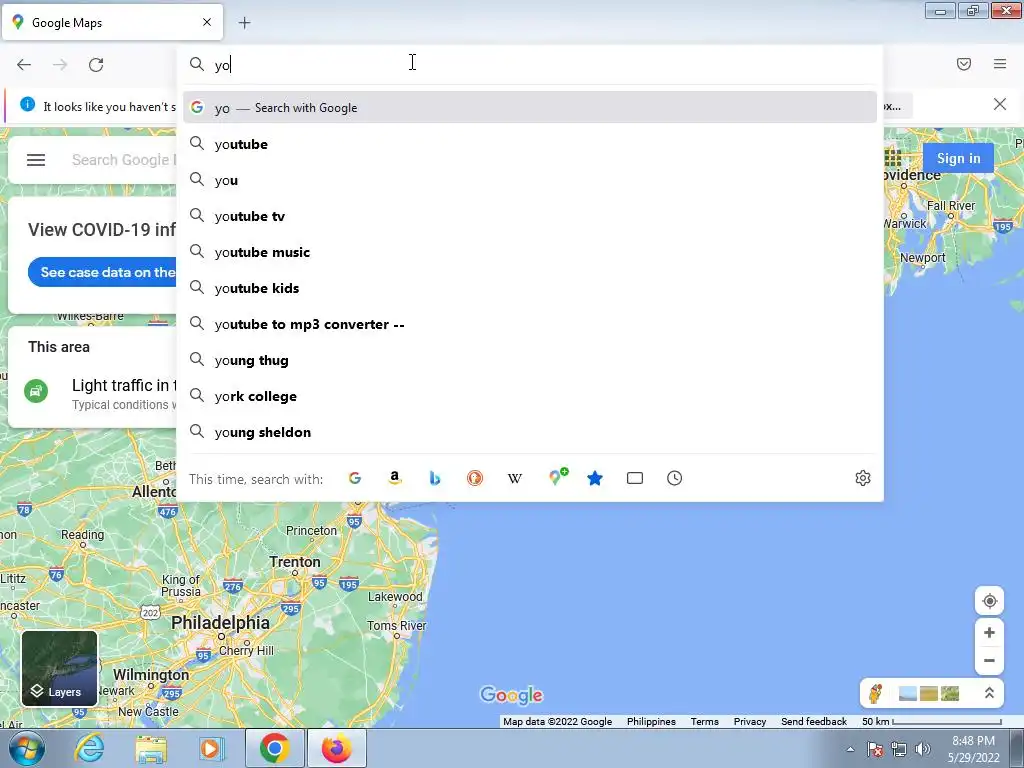Focus the Search Google Maps box
Image resolution: width=1024 pixels, height=768 pixels.
123,160
